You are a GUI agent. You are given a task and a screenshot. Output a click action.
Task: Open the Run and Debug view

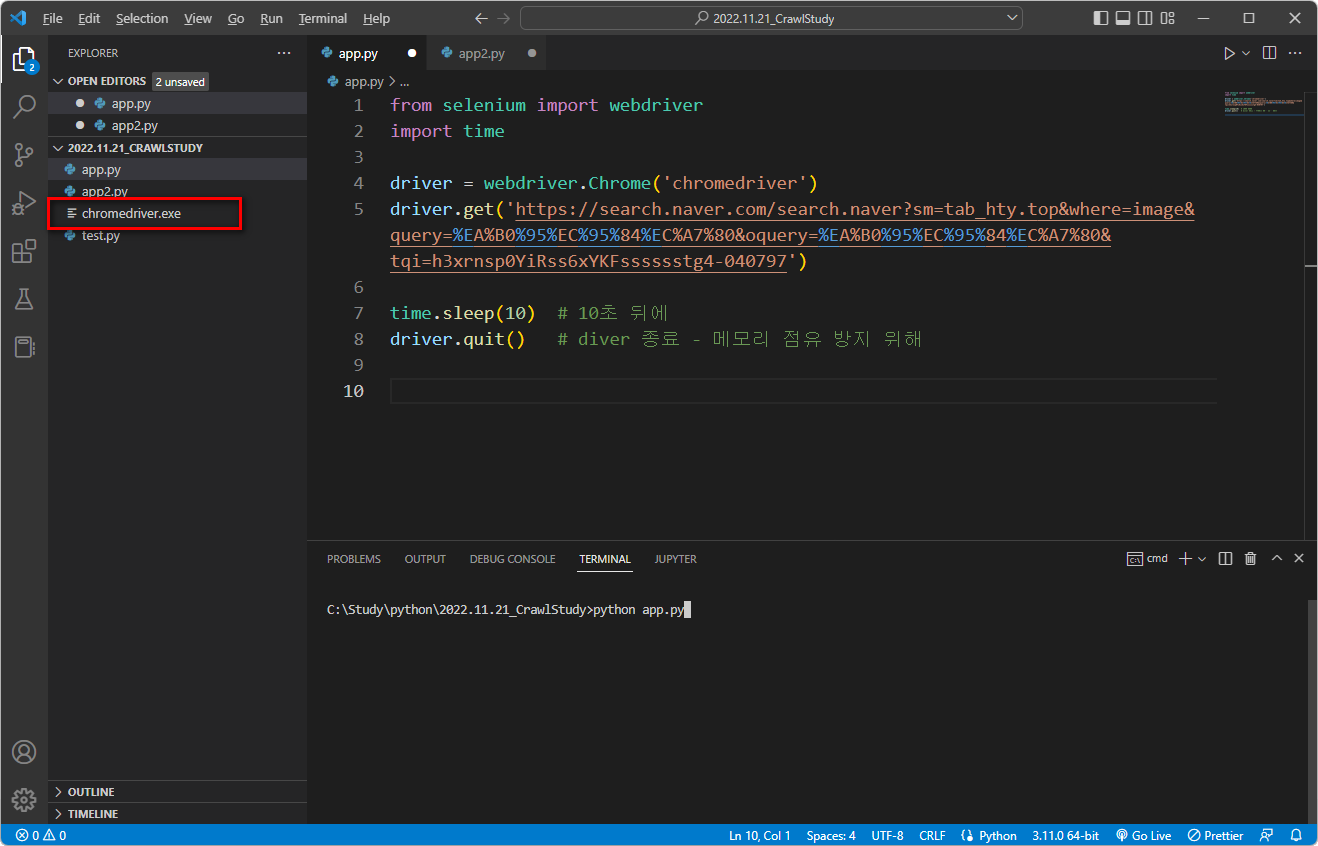tap(24, 203)
